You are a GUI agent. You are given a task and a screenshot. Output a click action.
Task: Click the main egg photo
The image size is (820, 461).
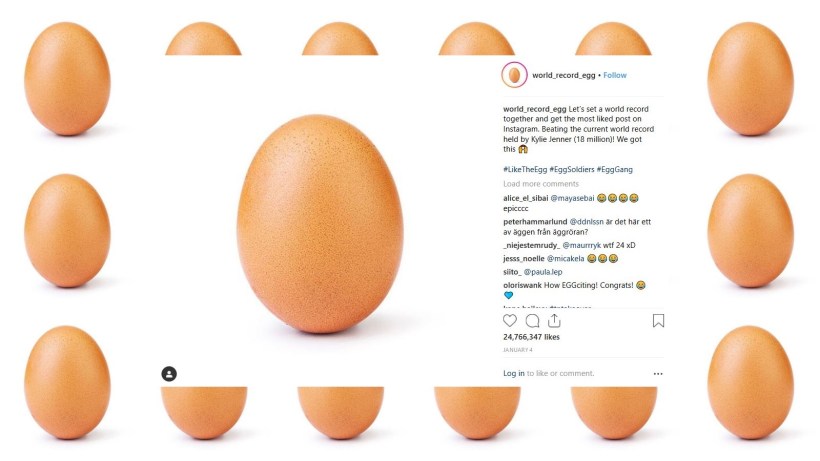click(x=314, y=222)
